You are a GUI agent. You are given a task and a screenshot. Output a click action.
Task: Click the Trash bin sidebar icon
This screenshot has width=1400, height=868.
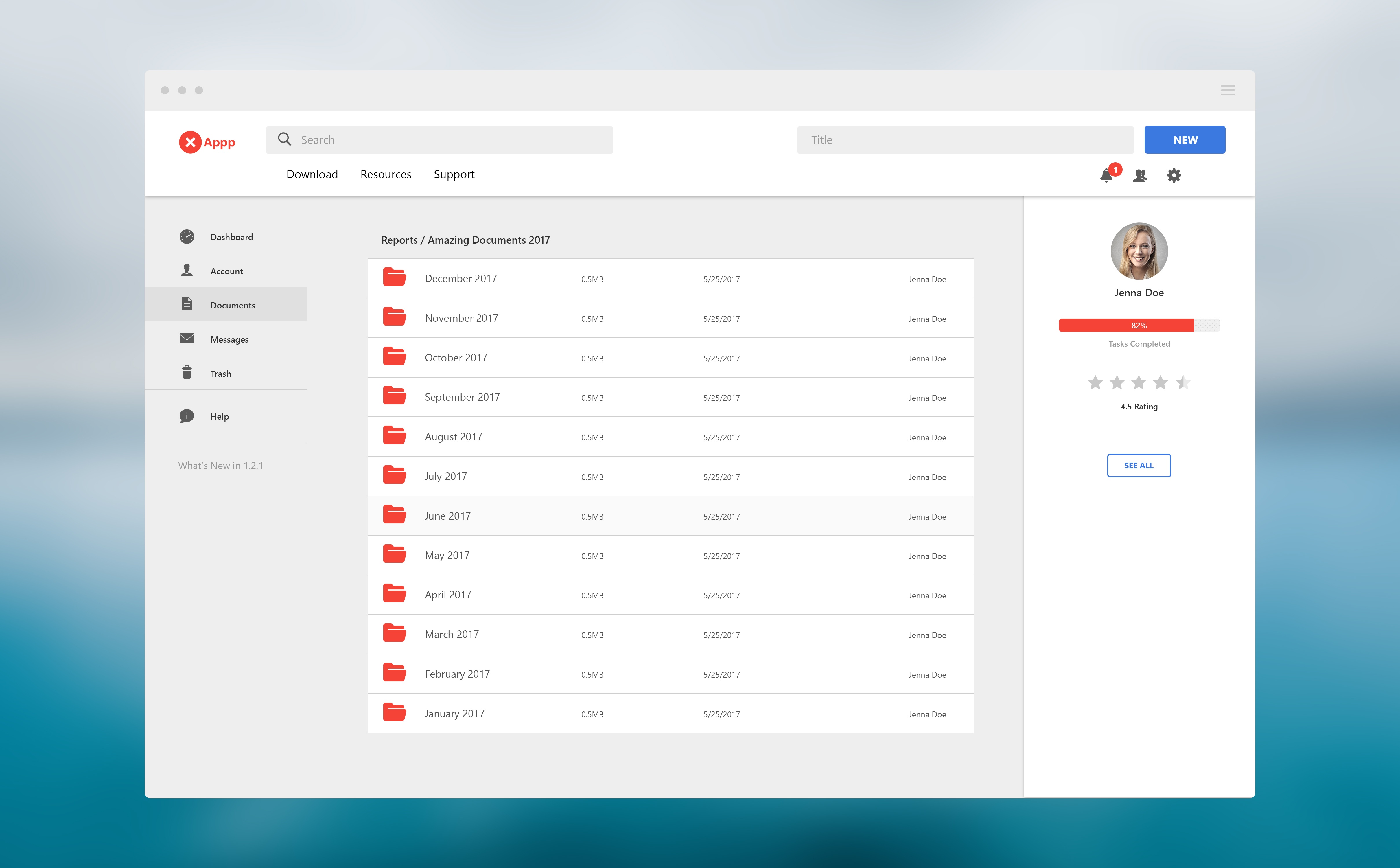pyautogui.click(x=187, y=373)
